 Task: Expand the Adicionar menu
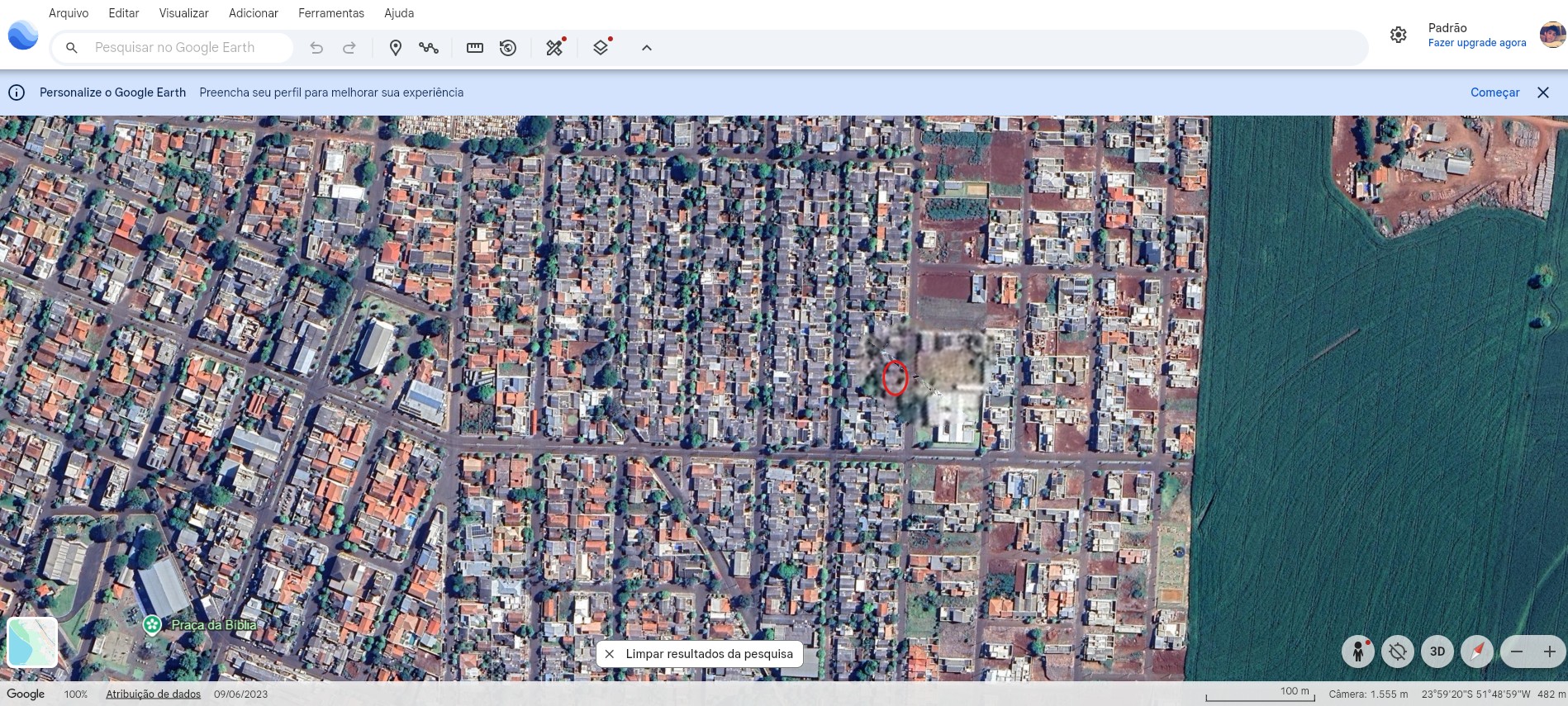[x=254, y=13]
